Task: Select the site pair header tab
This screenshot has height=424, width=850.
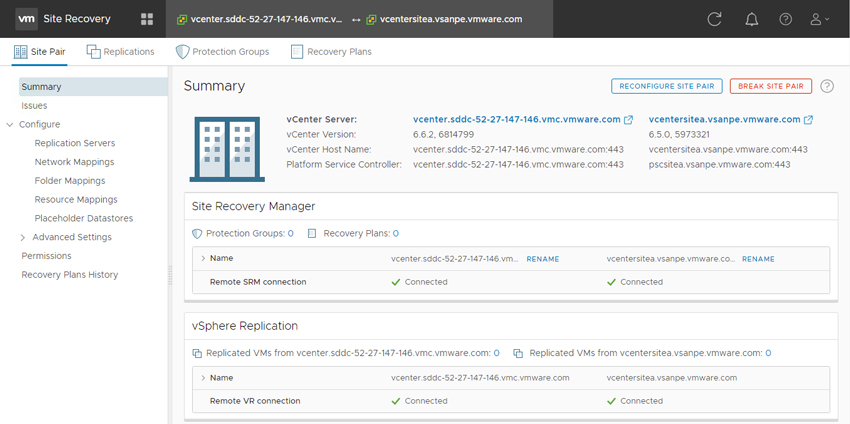Action: click(x=359, y=19)
